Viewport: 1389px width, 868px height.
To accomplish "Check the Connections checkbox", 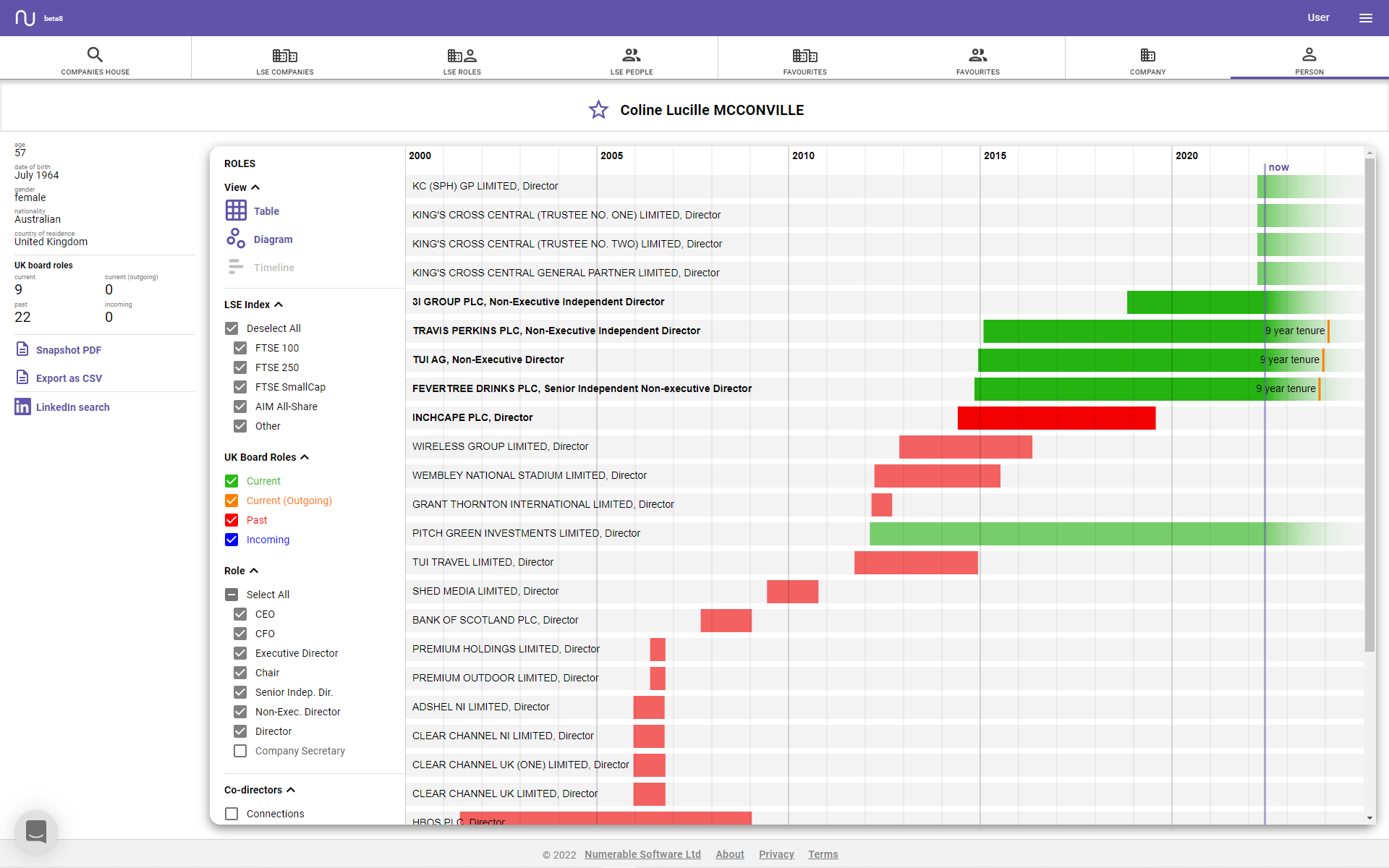I will tap(231, 814).
